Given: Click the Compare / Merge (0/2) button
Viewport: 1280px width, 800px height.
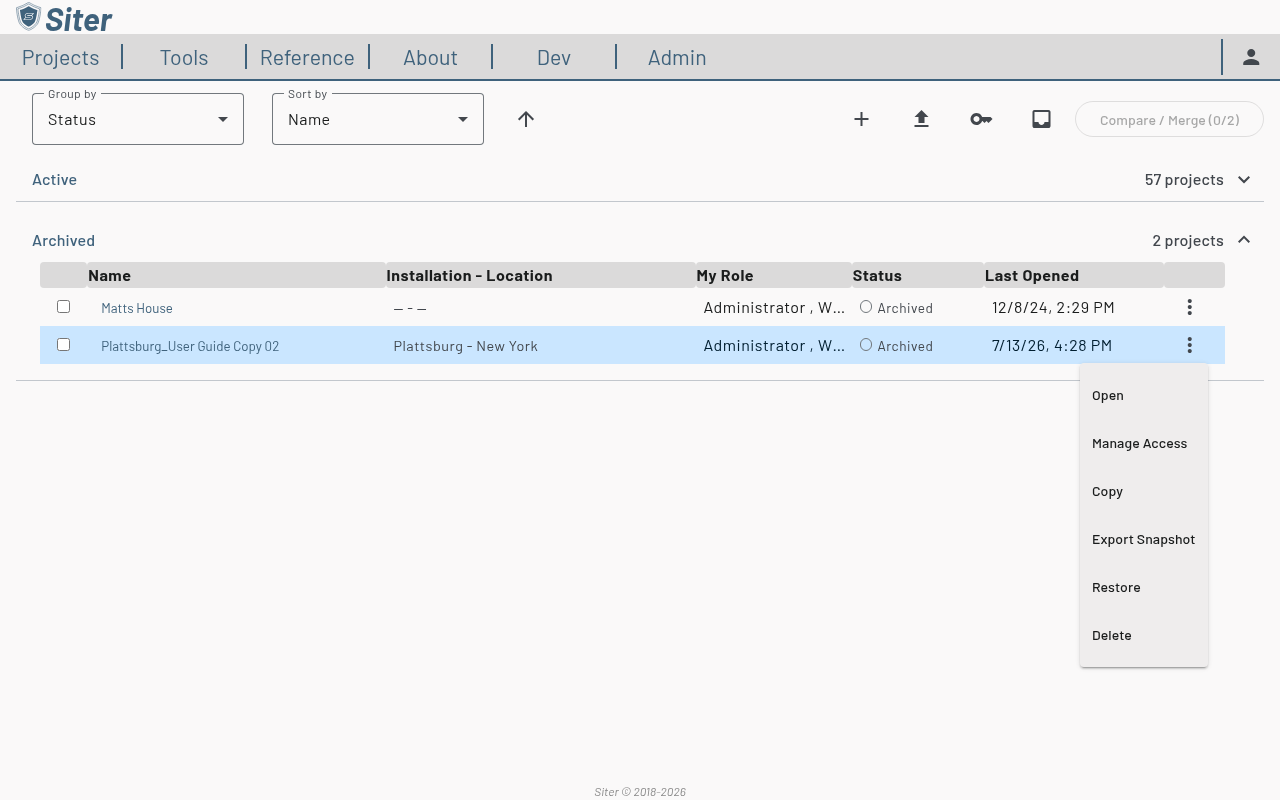Looking at the screenshot, I should tap(1169, 120).
